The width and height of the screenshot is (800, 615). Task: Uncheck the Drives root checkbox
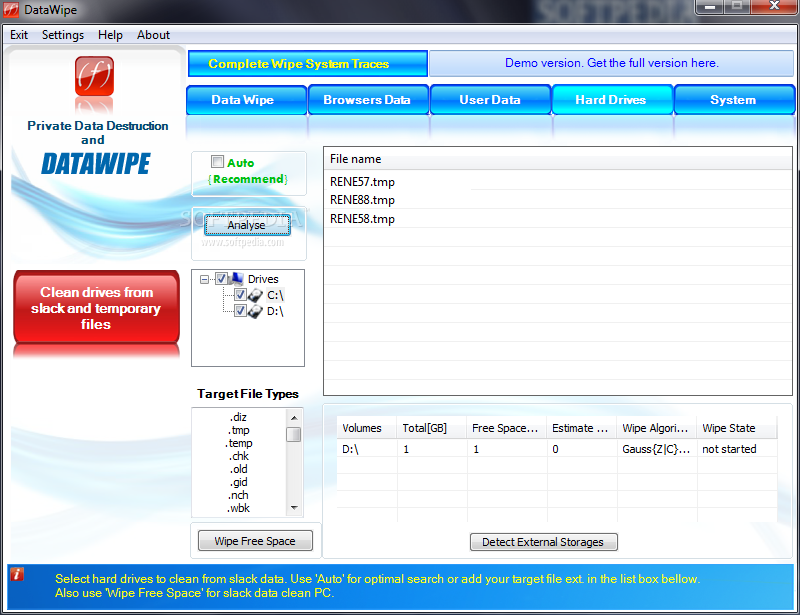pos(221,279)
